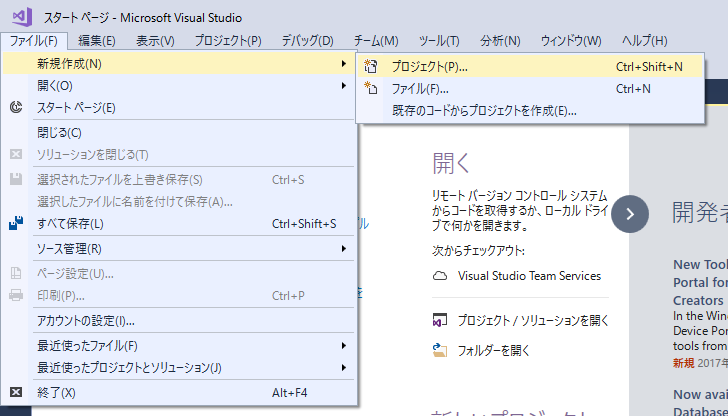
Task: Choose ソース管理(R) menu entry
Action: pos(179,249)
